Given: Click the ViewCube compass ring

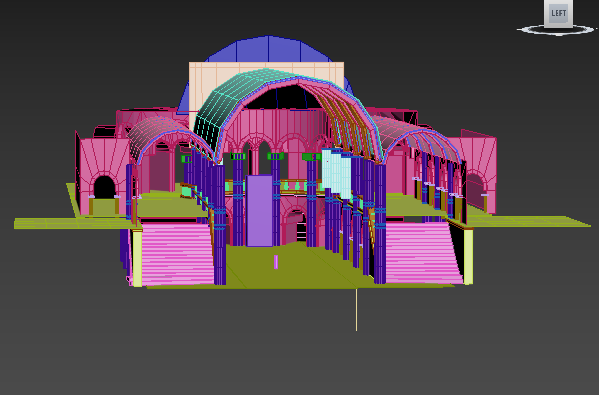Looking at the screenshot, I should pos(558,30).
